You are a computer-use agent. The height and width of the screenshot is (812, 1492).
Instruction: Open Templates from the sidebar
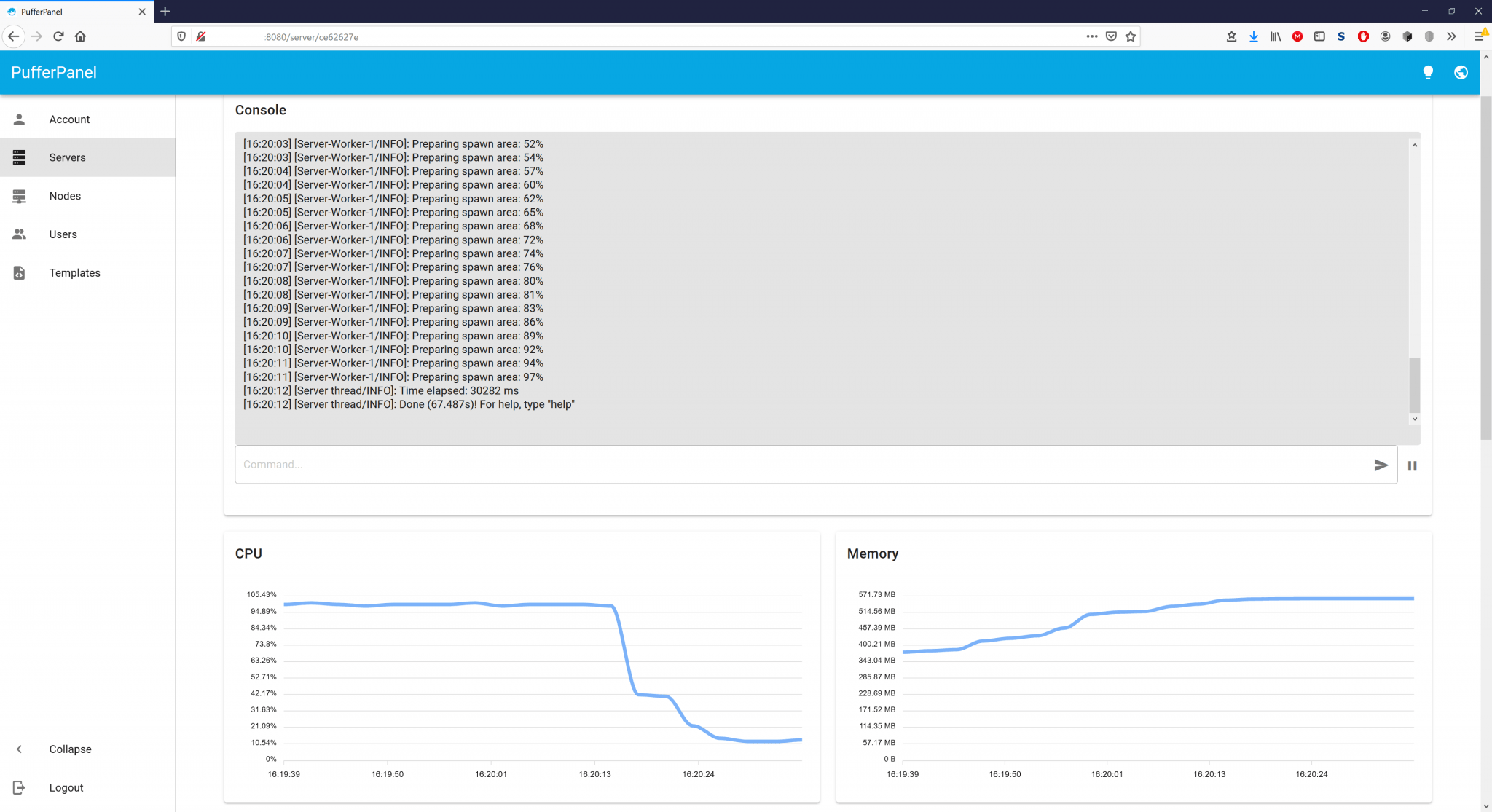click(74, 273)
